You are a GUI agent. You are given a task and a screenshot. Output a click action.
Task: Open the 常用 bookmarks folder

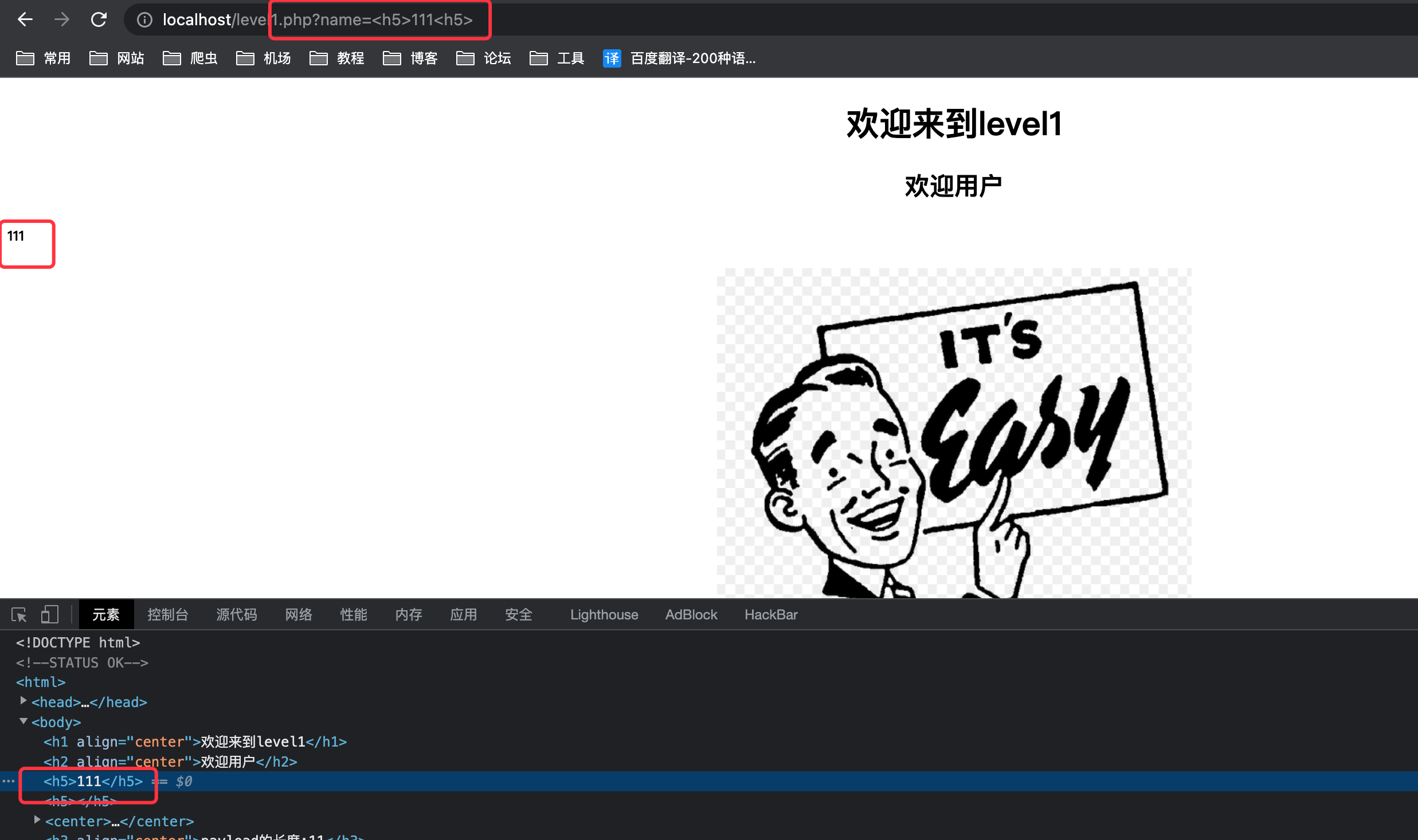pos(44,58)
